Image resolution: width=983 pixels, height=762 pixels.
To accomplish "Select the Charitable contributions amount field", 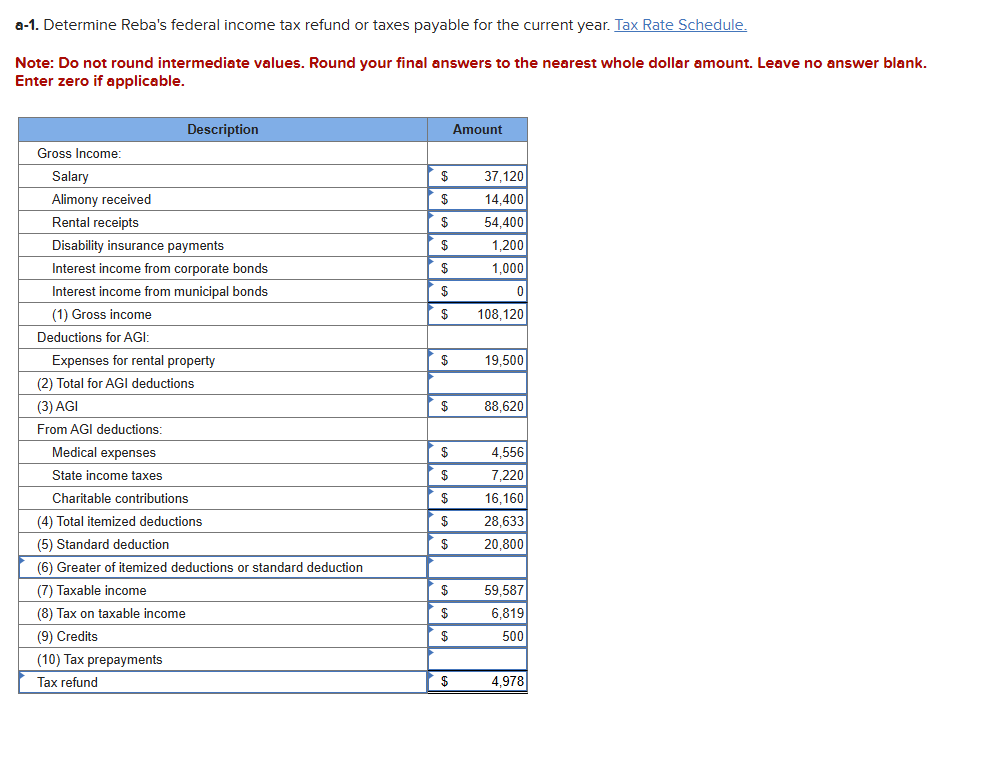I will (x=477, y=499).
